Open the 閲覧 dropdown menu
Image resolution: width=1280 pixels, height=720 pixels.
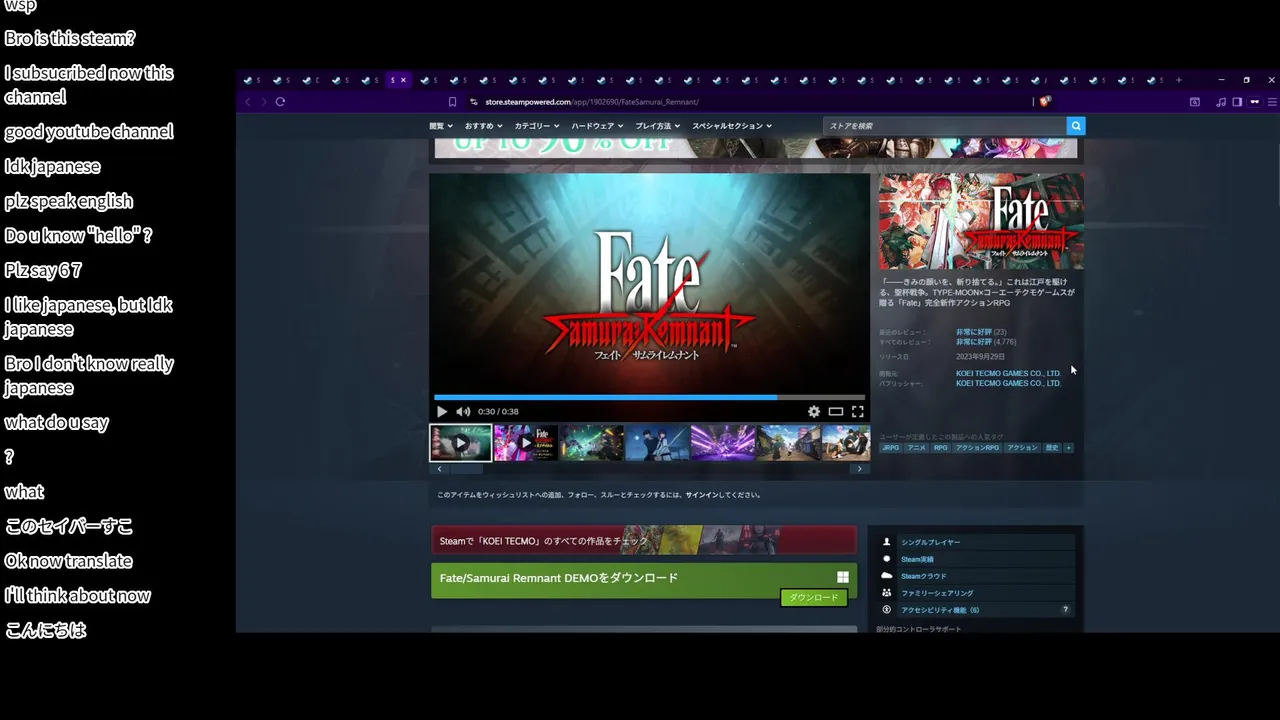pyautogui.click(x=441, y=126)
